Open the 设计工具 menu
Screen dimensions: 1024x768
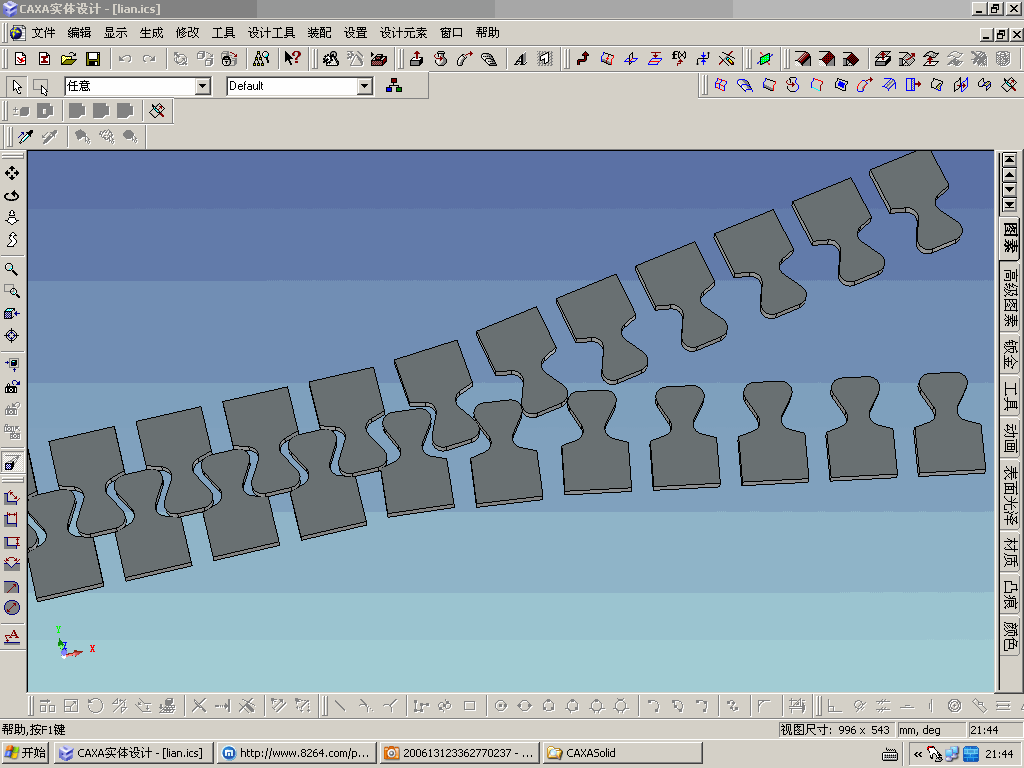coord(271,33)
